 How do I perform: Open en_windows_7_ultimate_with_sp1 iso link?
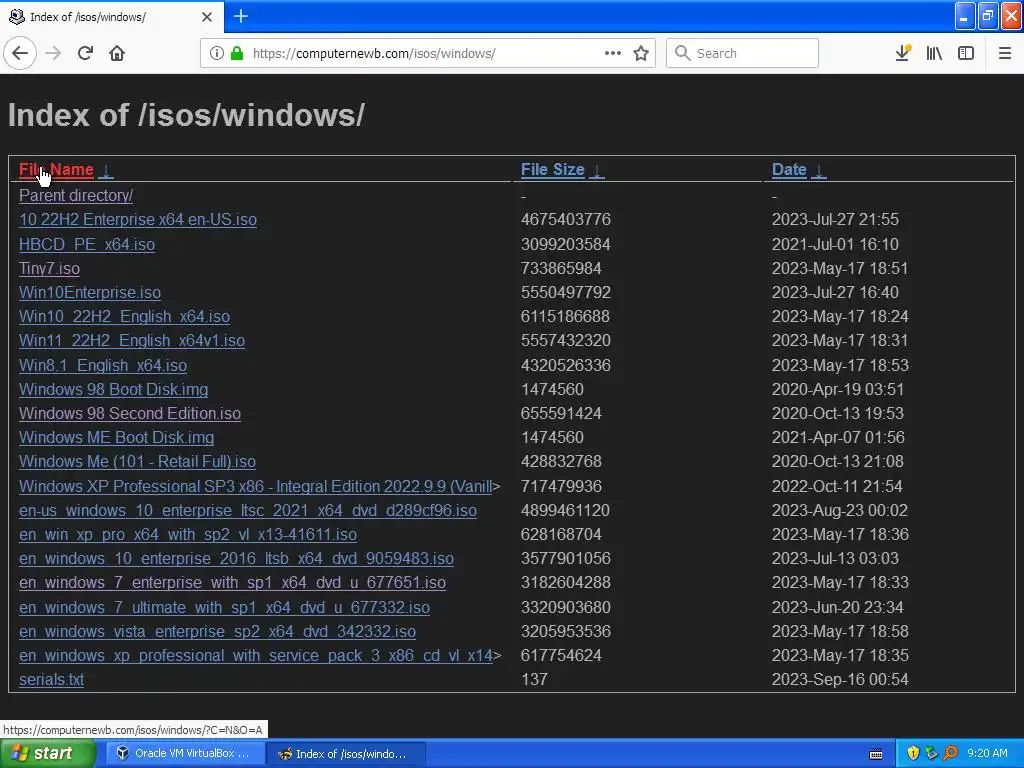click(x=224, y=607)
